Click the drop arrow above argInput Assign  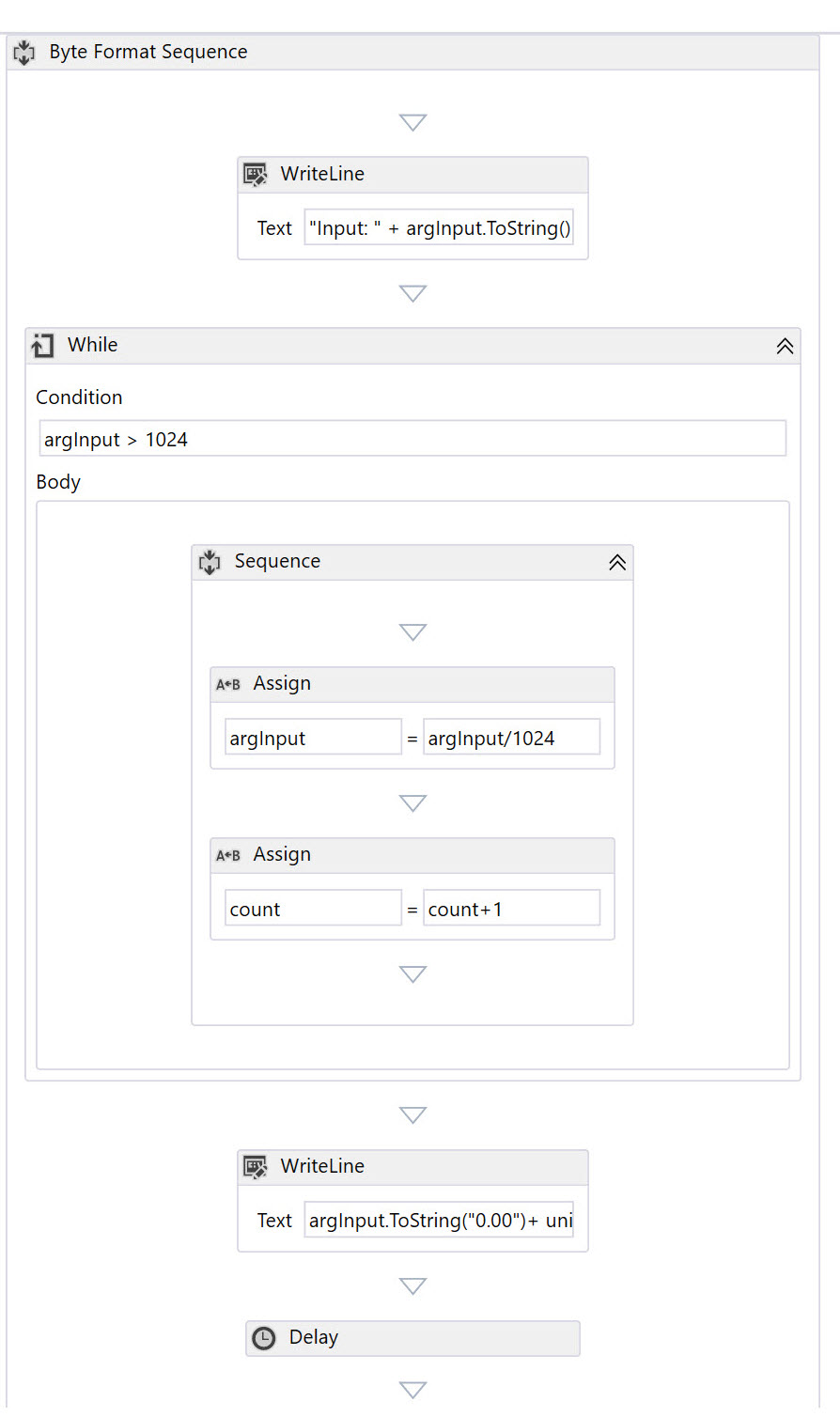tap(413, 631)
